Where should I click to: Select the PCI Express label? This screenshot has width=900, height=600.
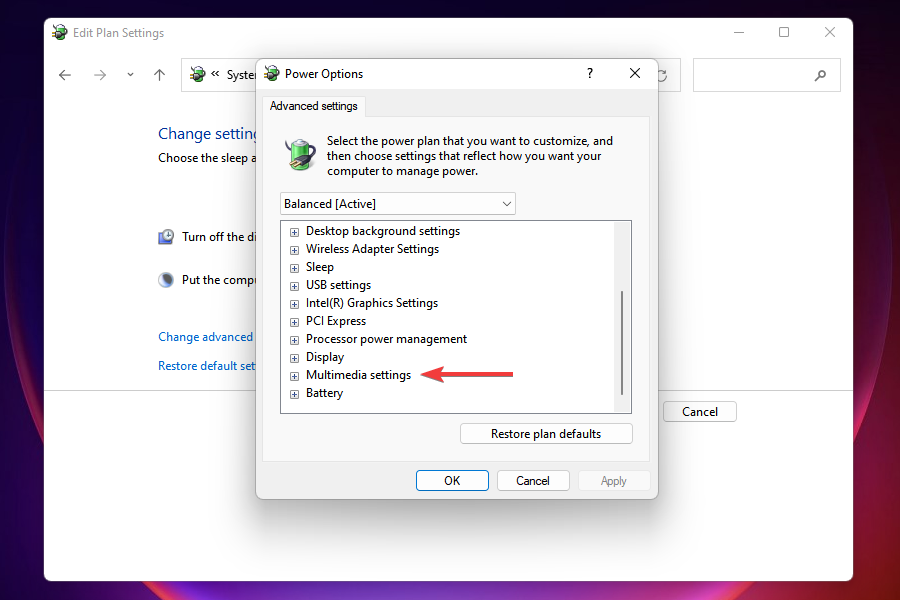336,321
